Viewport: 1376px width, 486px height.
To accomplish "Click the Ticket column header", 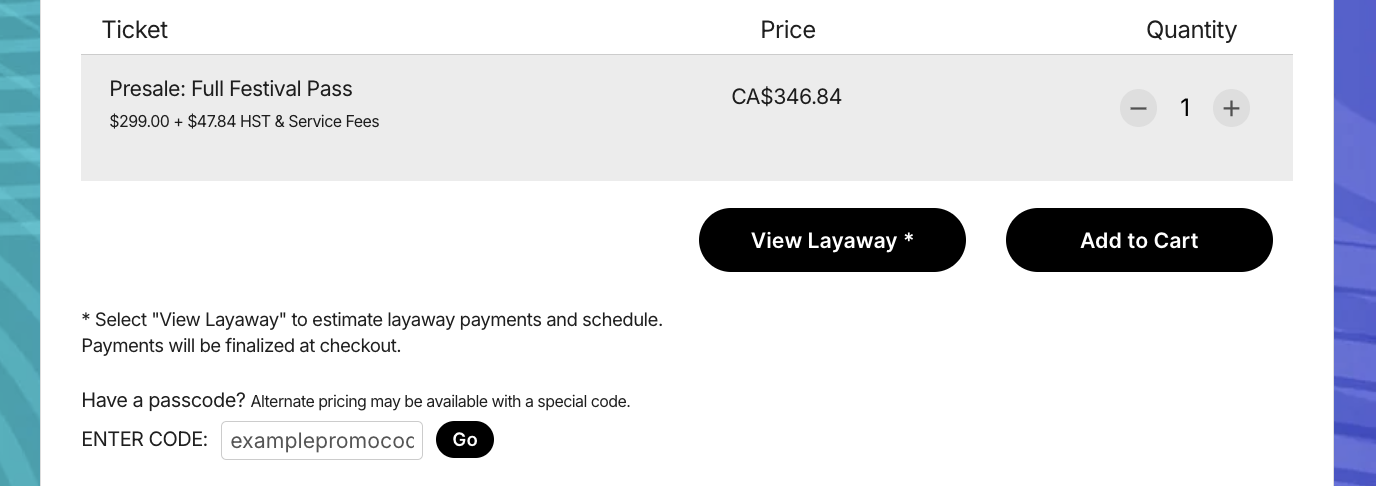I will coord(135,30).
